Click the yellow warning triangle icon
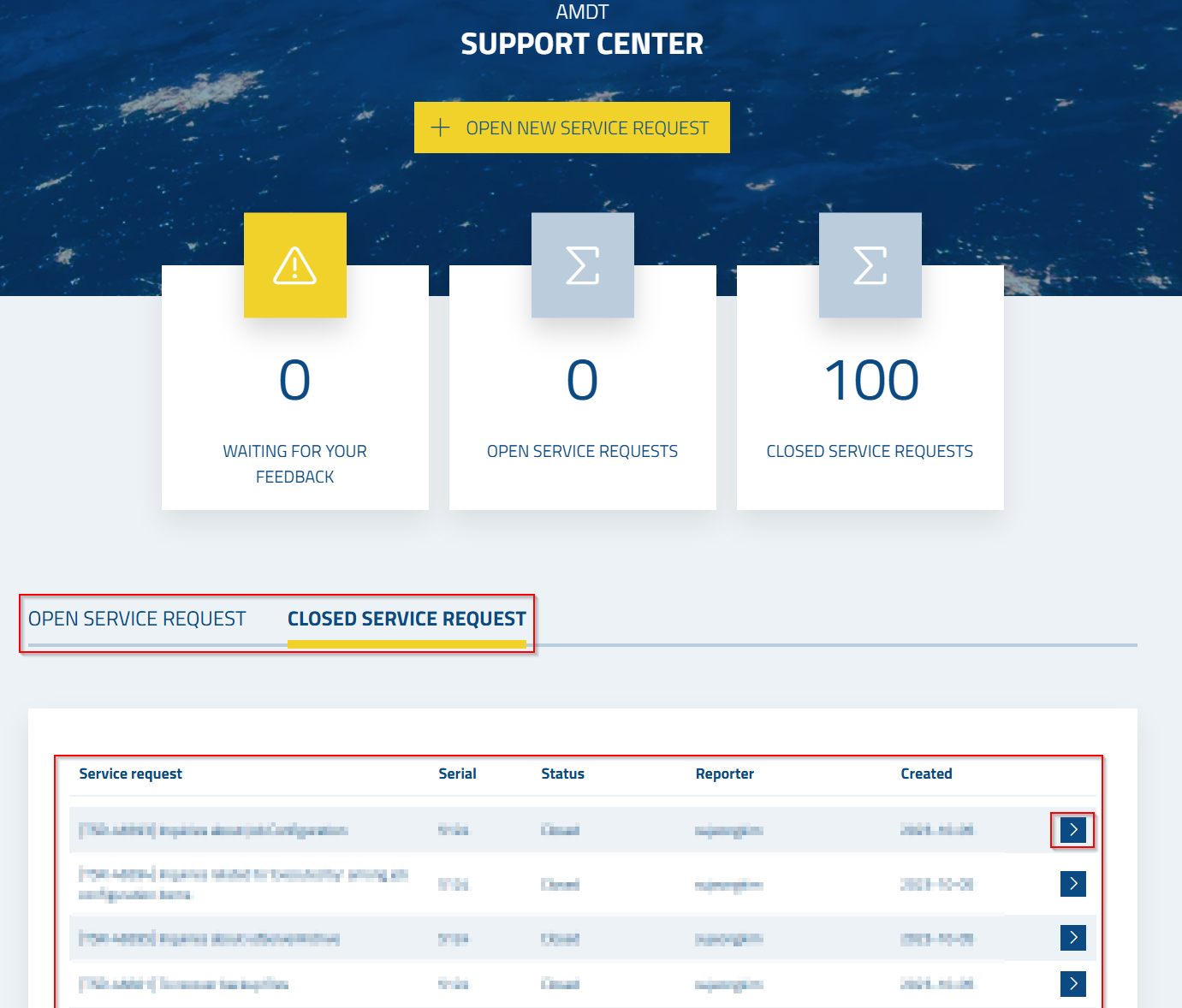This screenshot has width=1182, height=1008. [x=295, y=265]
